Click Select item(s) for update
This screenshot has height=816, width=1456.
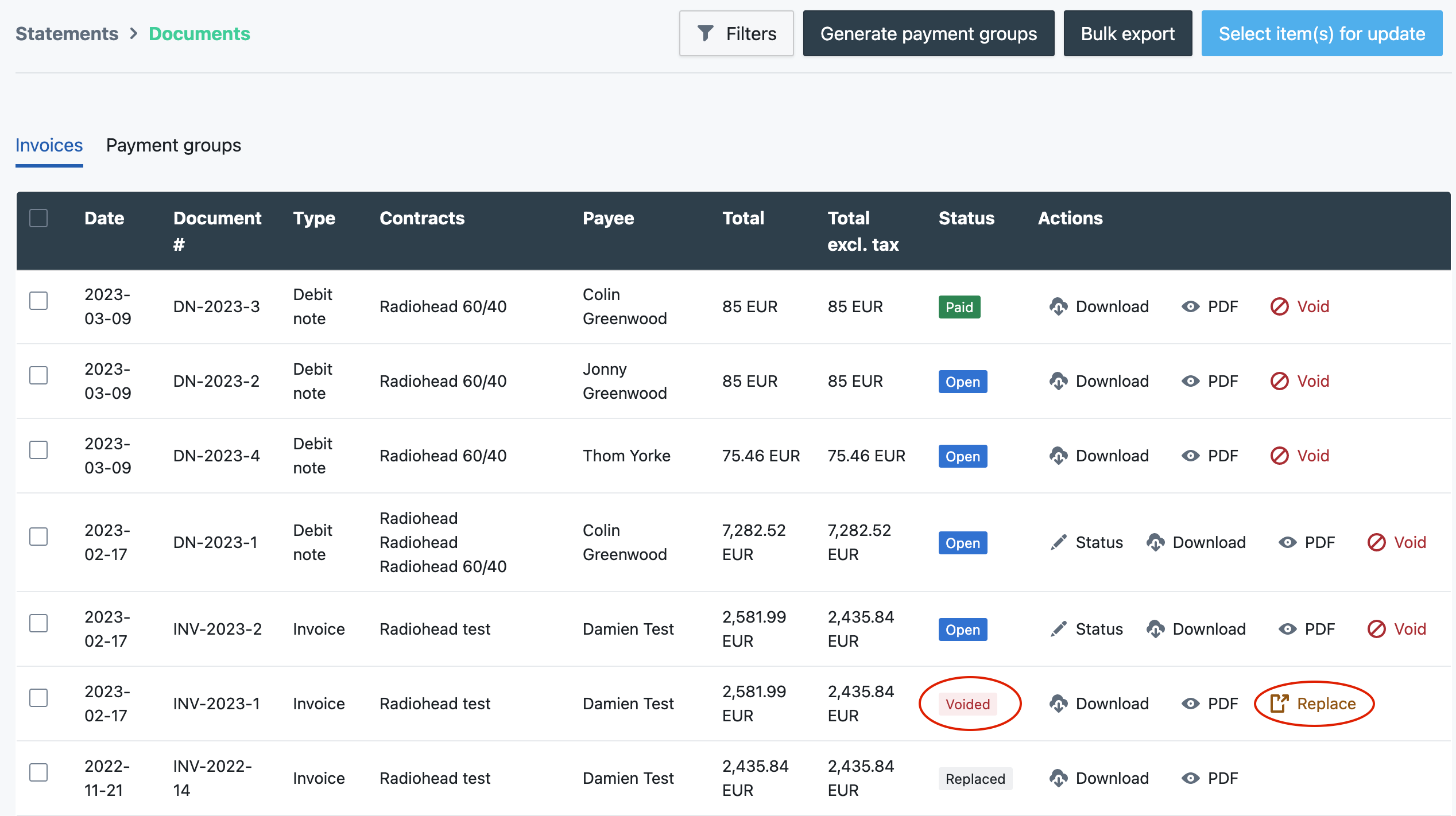coord(1322,33)
